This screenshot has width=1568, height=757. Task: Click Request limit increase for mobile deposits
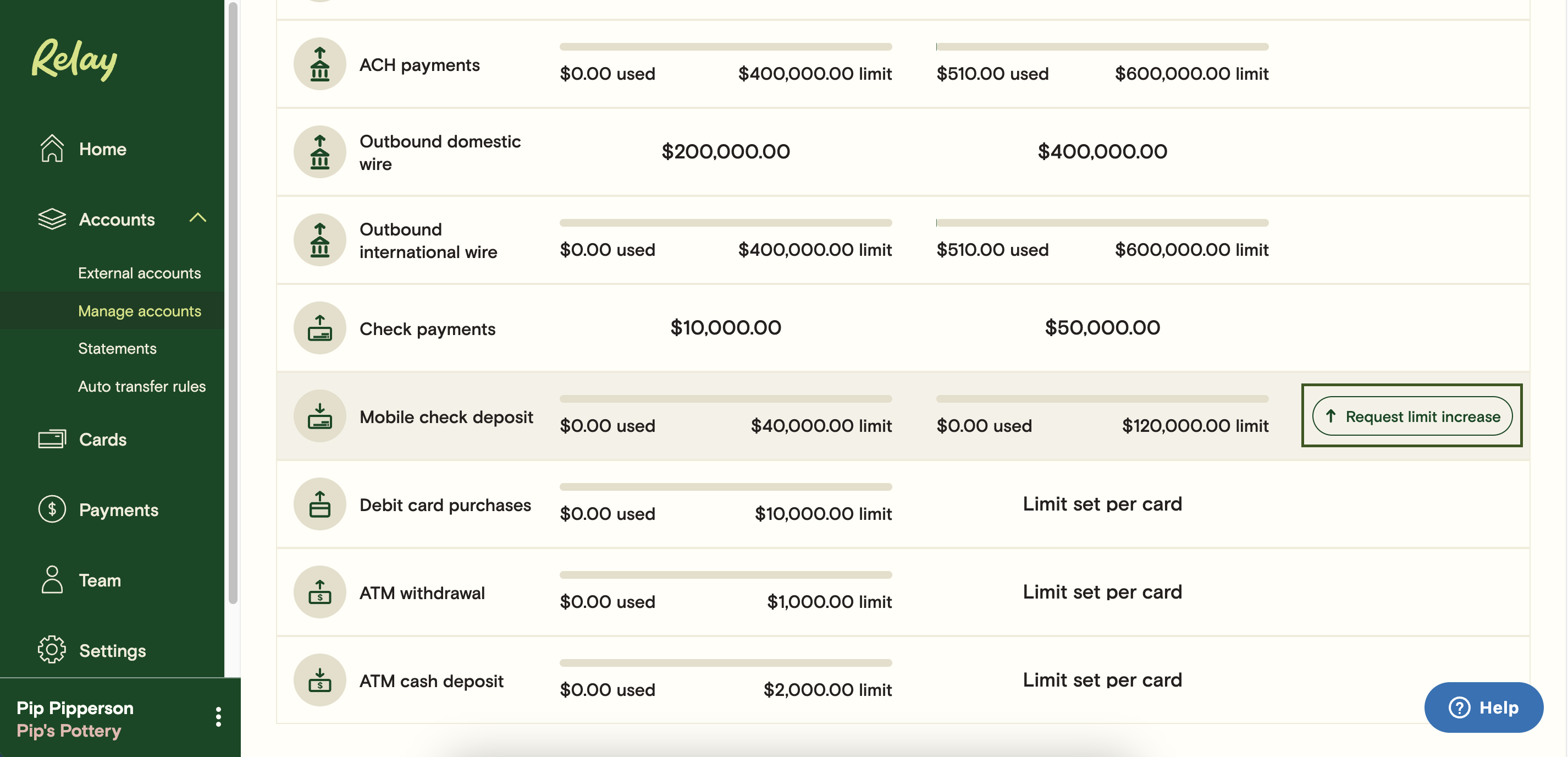pos(1411,416)
